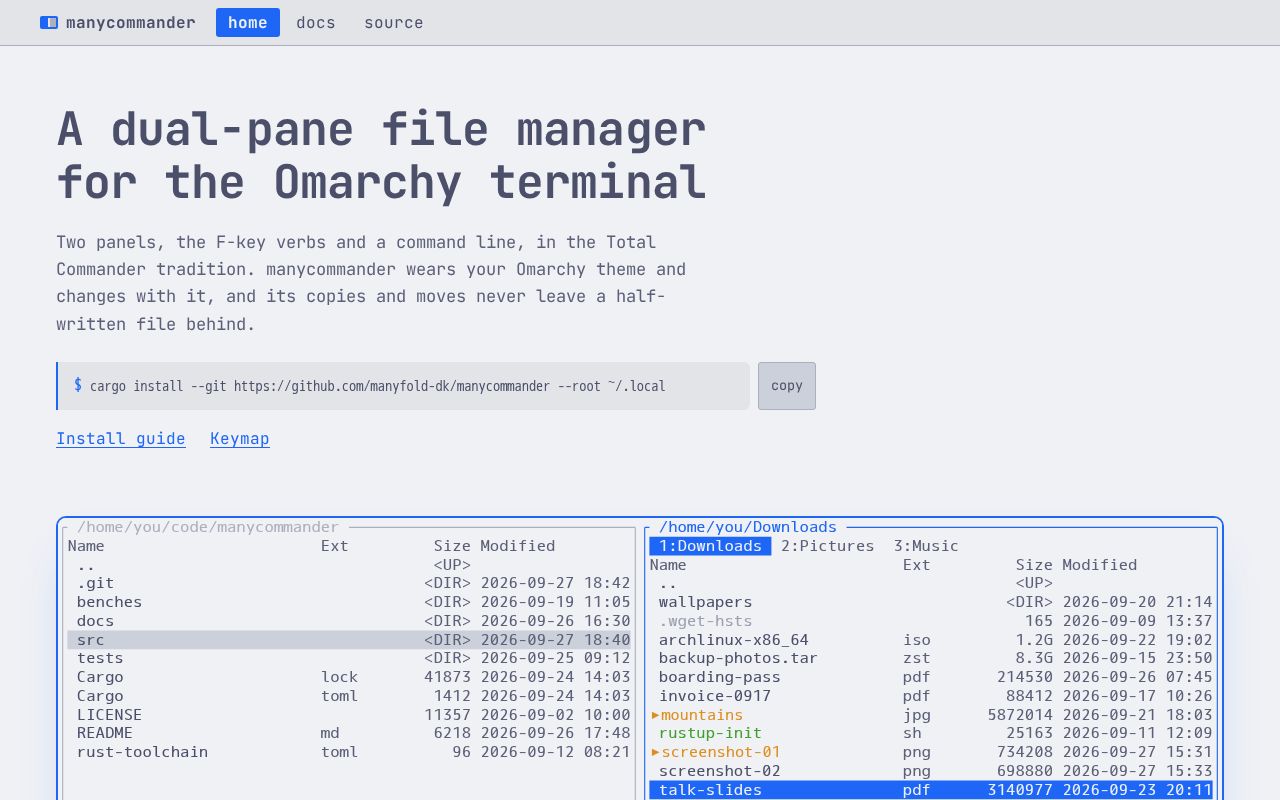Select the src directory row
The image size is (1280, 800).
(x=350, y=640)
